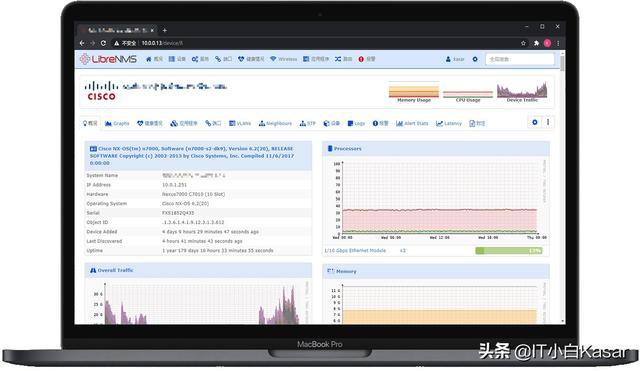Click the green 17% processor usage bar

(509, 251)
